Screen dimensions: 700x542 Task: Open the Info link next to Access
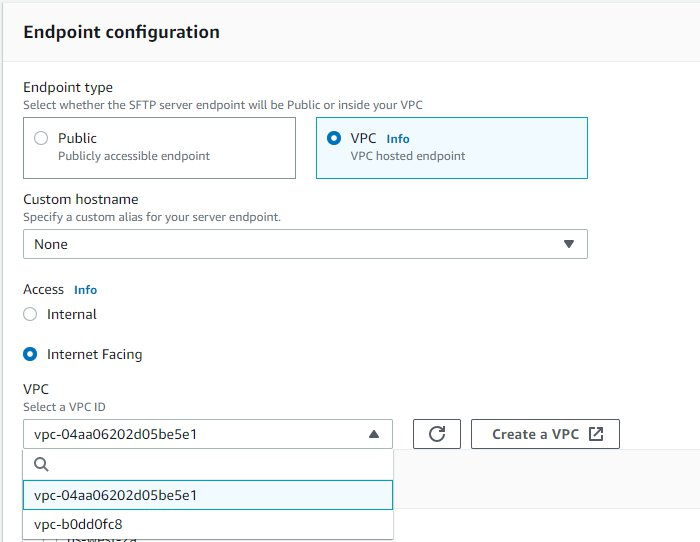click(85, 290)
